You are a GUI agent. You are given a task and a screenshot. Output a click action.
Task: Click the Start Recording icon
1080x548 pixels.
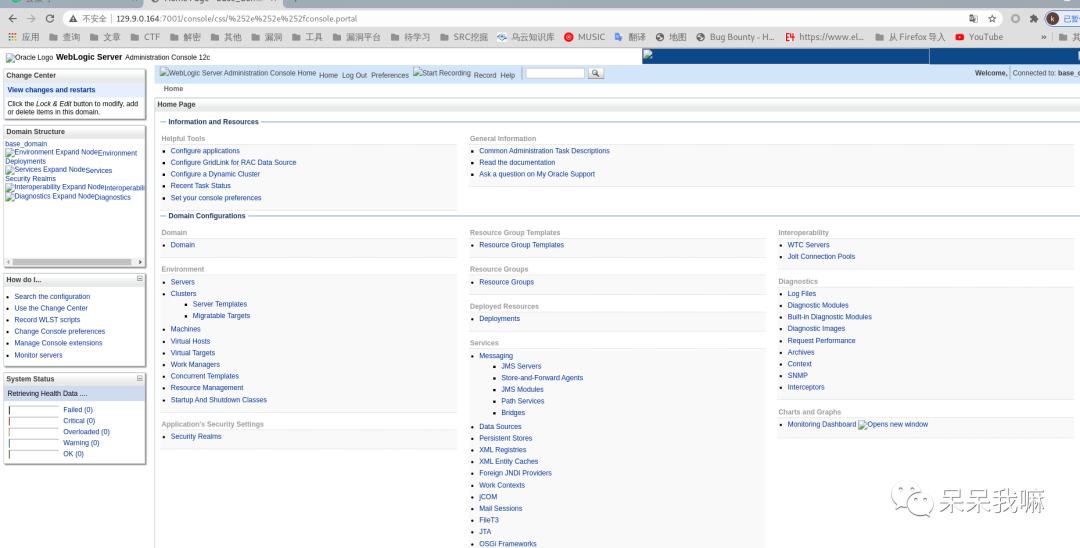tap(442, 73)
